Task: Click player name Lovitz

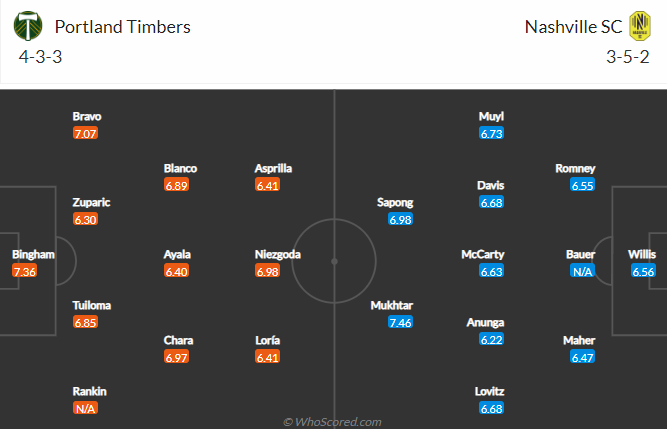Action: click(x=490, y=391)
